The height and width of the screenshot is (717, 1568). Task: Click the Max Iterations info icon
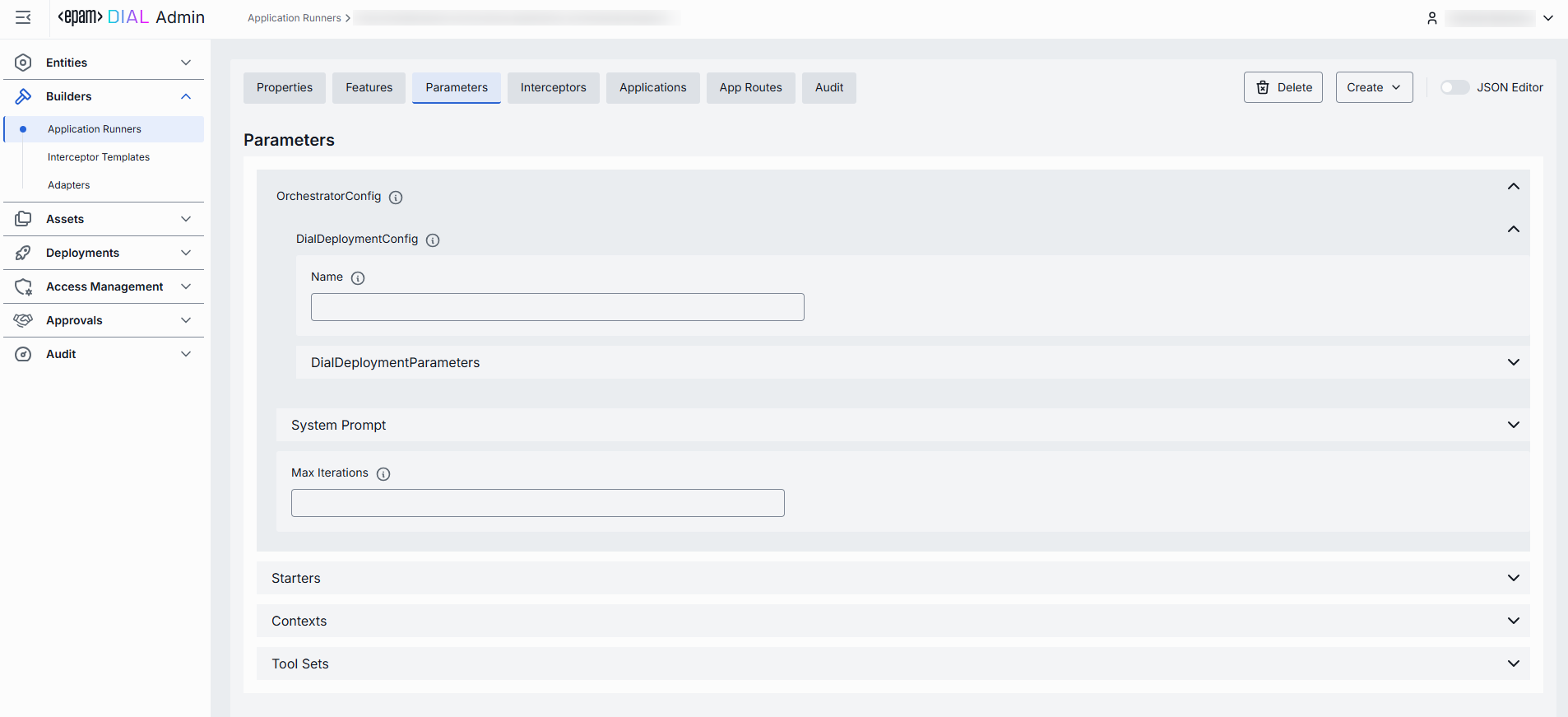pyautogui.click(x=383, y=474)
